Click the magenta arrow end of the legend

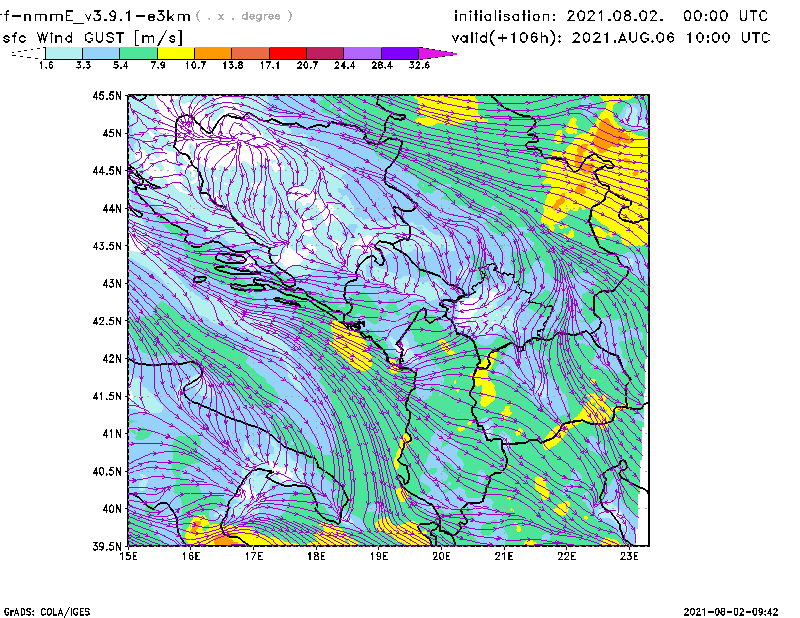(x=437, y=53)
